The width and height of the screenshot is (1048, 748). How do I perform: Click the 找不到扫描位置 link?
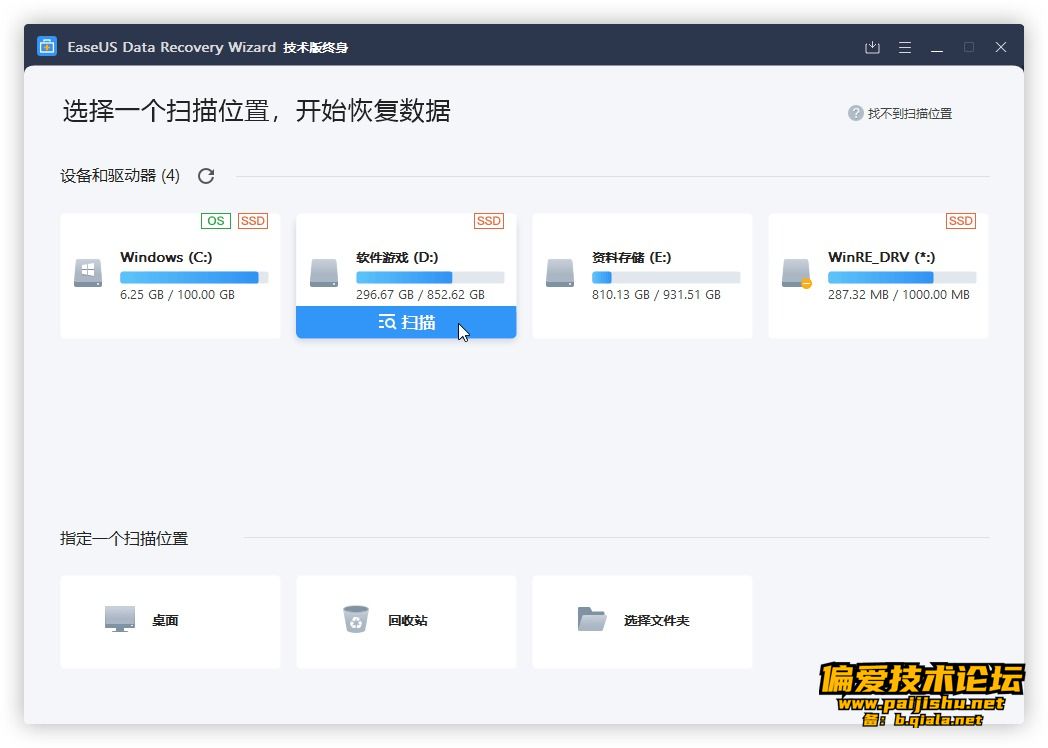[x=910, y=114]
